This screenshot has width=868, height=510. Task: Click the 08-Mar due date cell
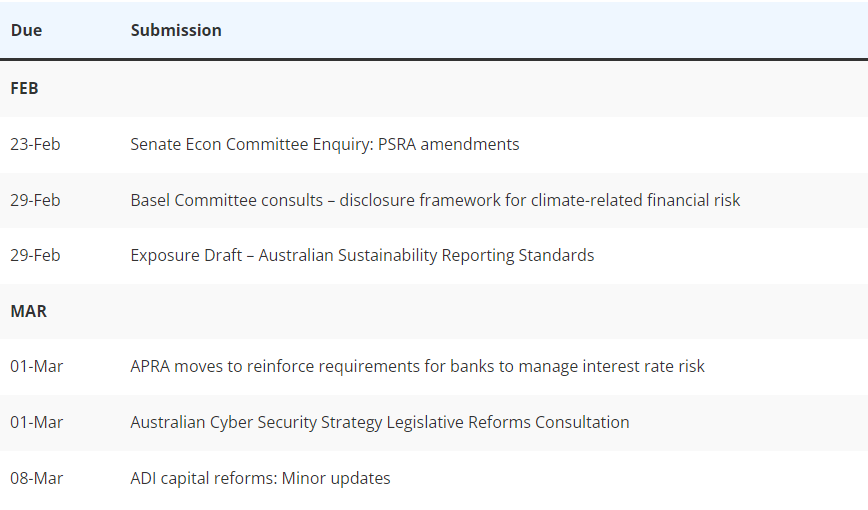tap(37, 478)
